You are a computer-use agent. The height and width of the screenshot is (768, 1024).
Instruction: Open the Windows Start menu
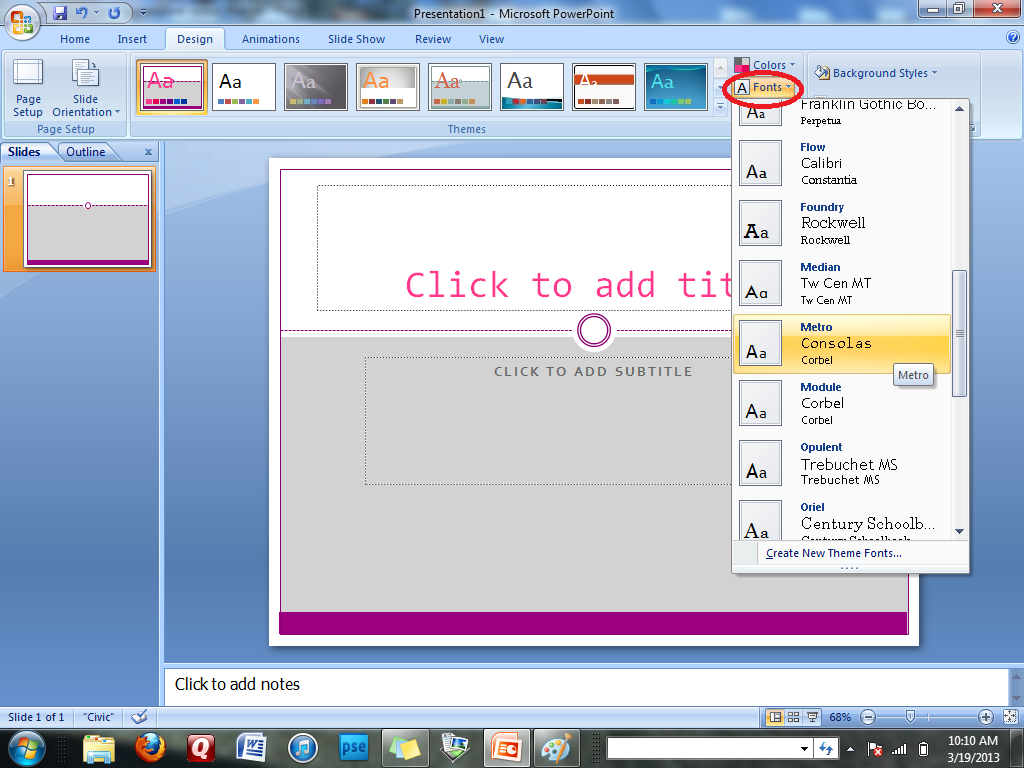[27, 748]
